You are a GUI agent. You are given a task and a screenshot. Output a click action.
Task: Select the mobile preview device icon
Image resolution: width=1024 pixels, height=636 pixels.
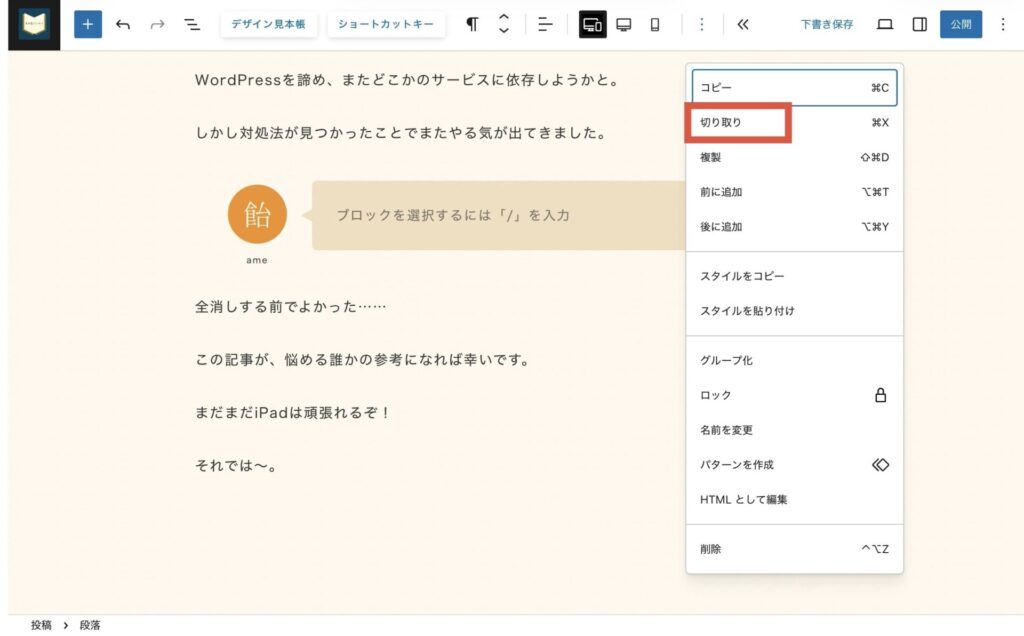[655, 24]
